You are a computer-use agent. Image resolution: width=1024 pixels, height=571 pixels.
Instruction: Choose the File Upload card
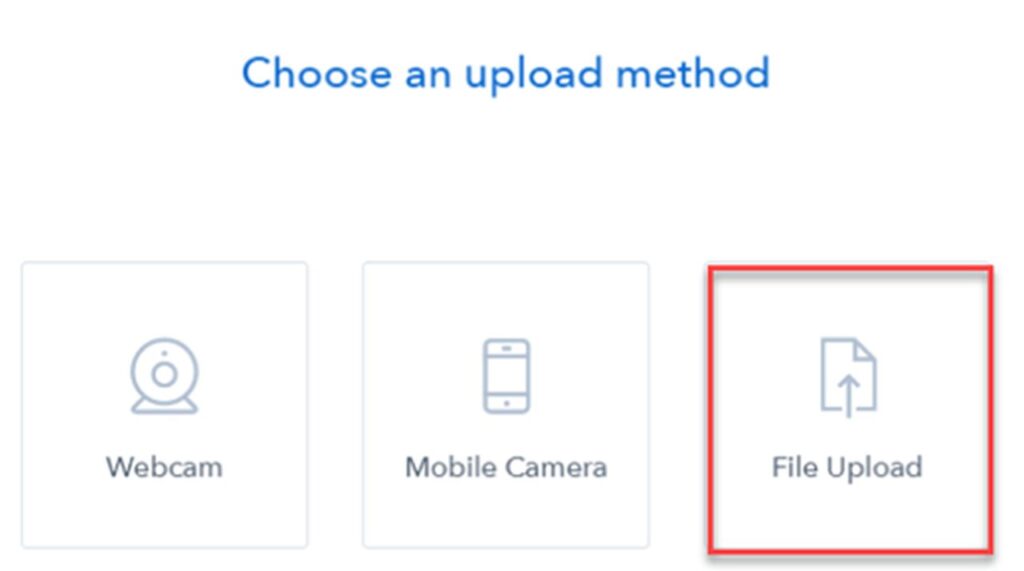[x=850, y=410]
